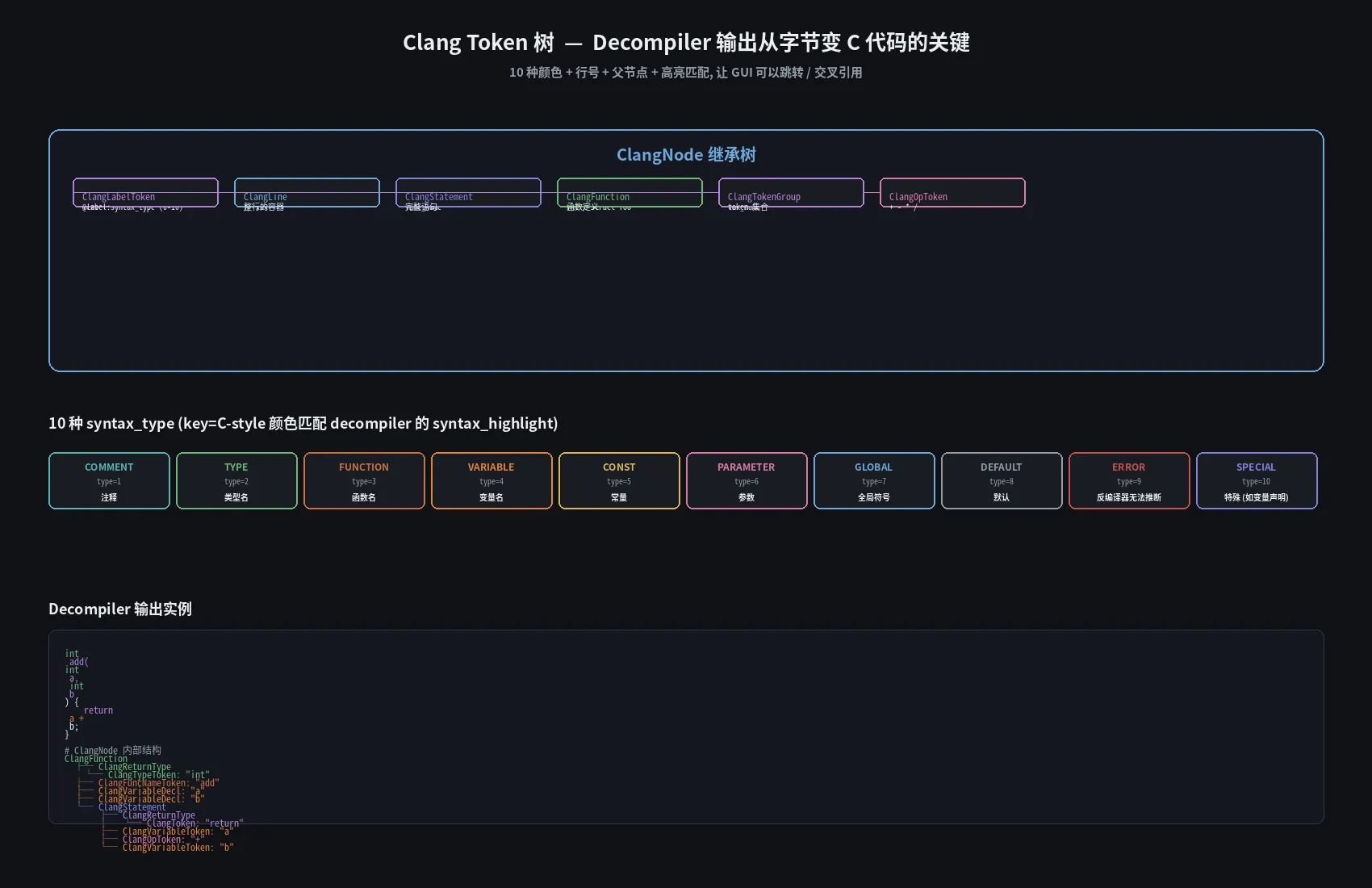Click the PARAMETER type=6 card
The height and width of the screenshot is (888, 1372).
[x=747, y=481]
